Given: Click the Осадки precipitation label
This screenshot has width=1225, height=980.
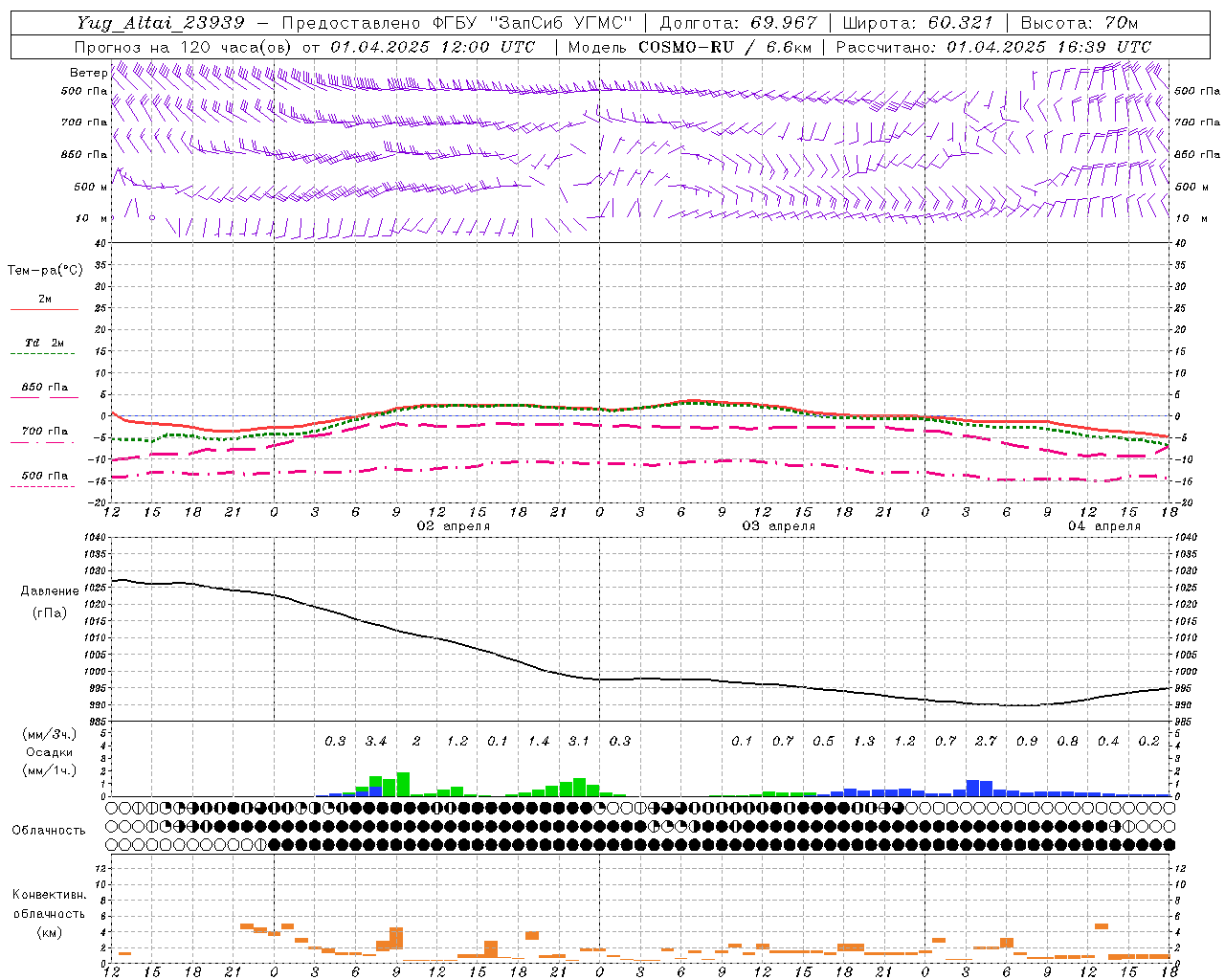Looking at the screenshot, I should pos(49,752).
